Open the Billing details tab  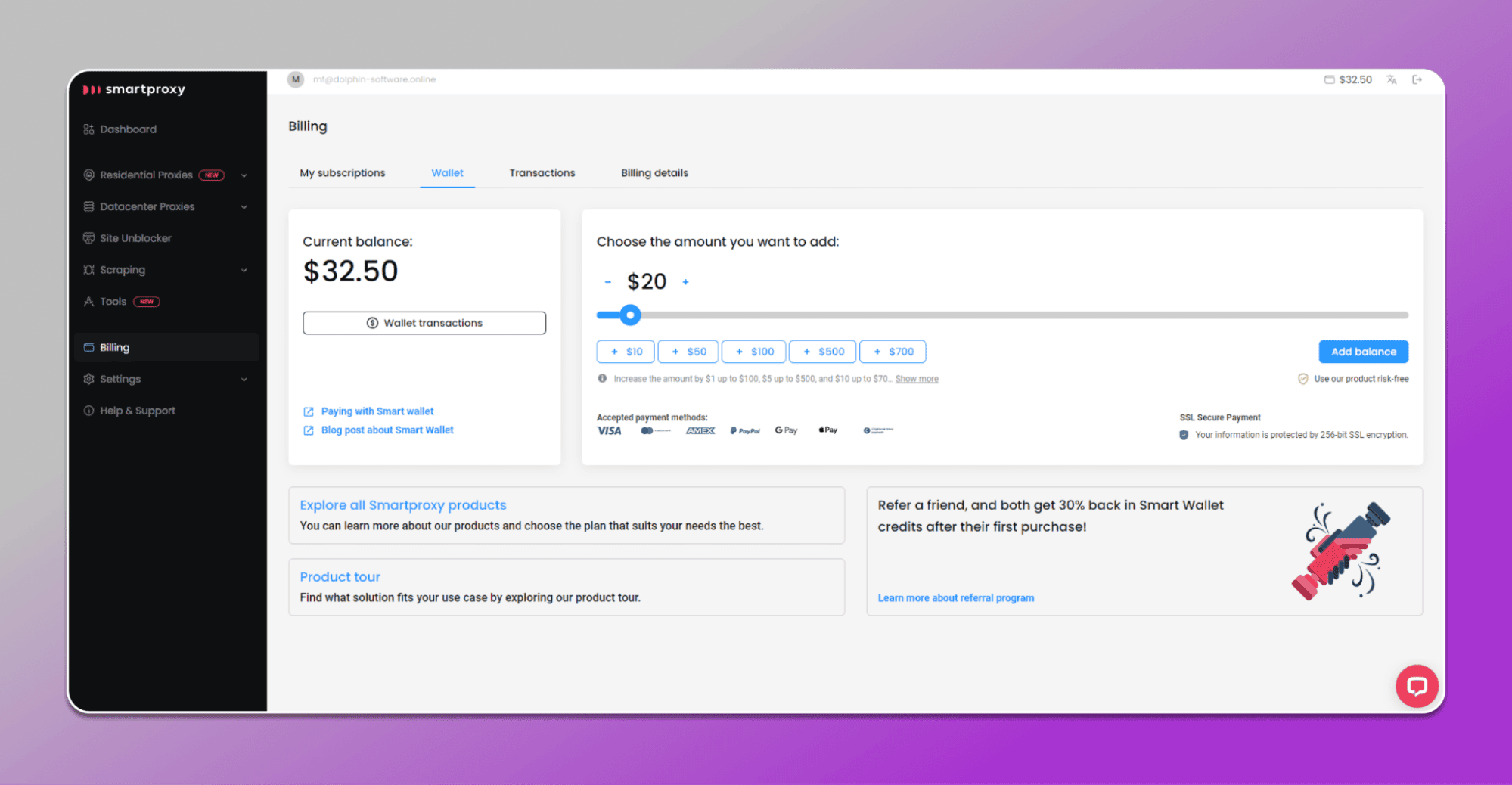[x=655, y=173]
